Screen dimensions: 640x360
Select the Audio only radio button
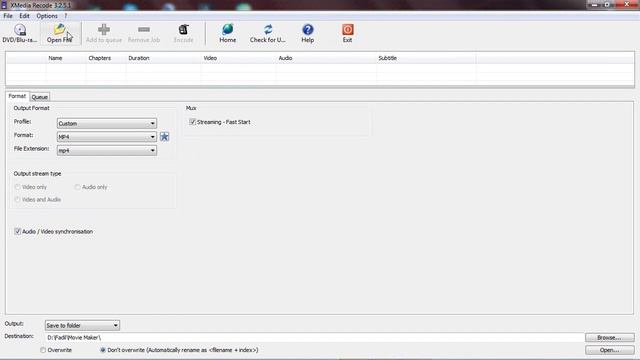tap(77, 187)
